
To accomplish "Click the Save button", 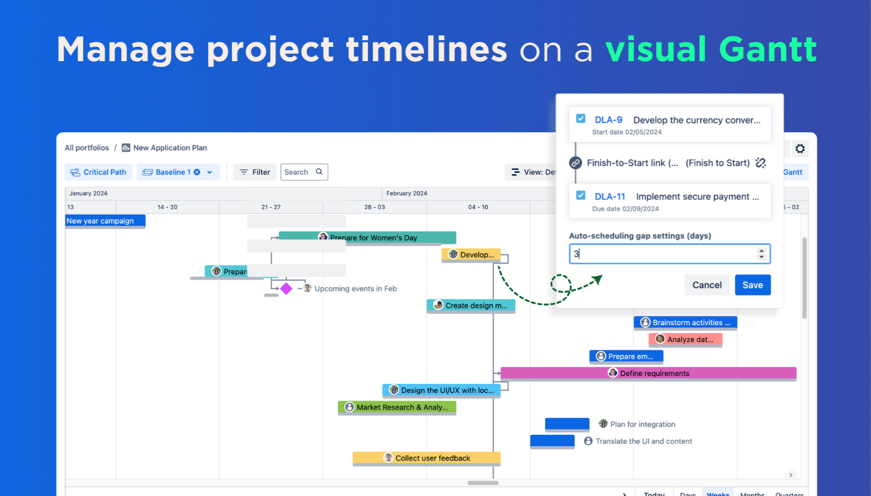I will click(753, 285).
